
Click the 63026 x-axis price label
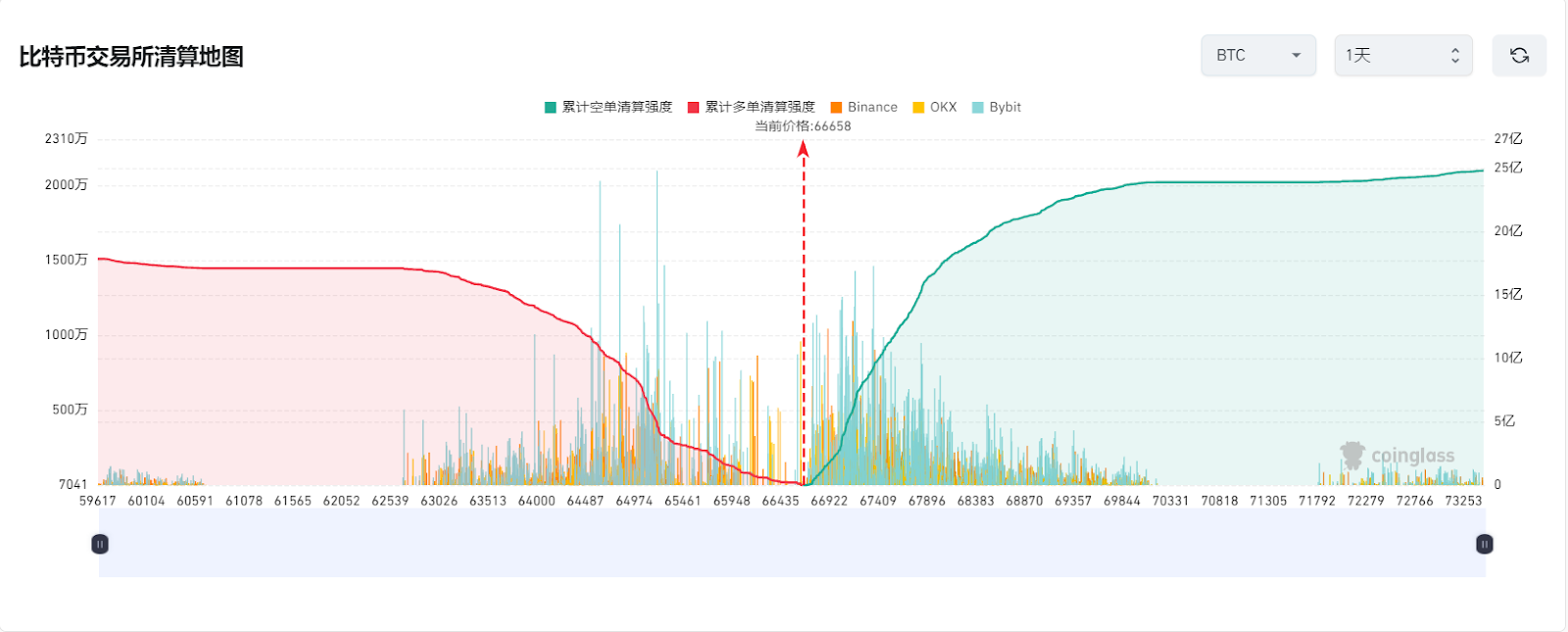point(439,501)
